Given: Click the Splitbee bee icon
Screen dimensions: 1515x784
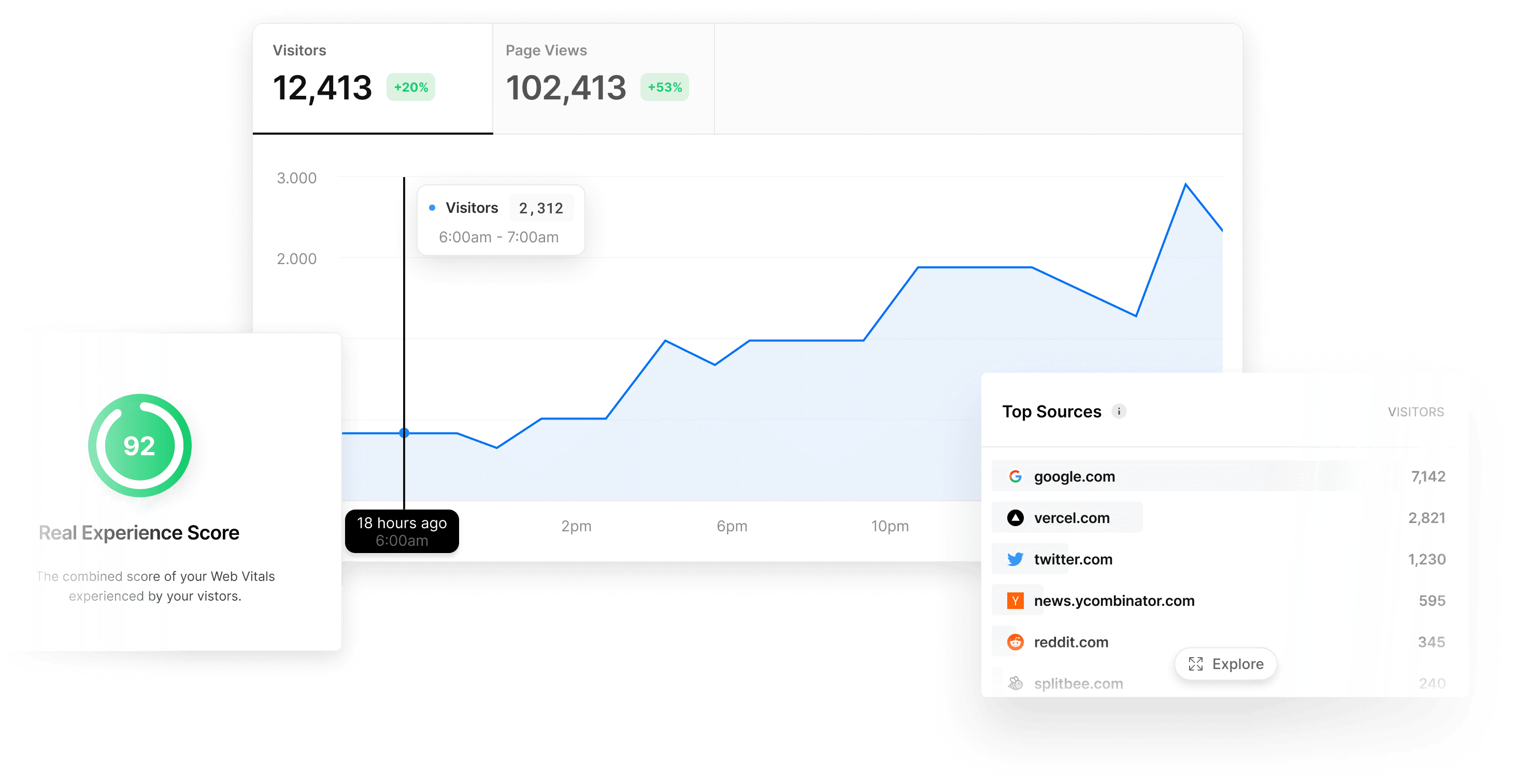Looking at the screenshot, I should [1015, 683].
